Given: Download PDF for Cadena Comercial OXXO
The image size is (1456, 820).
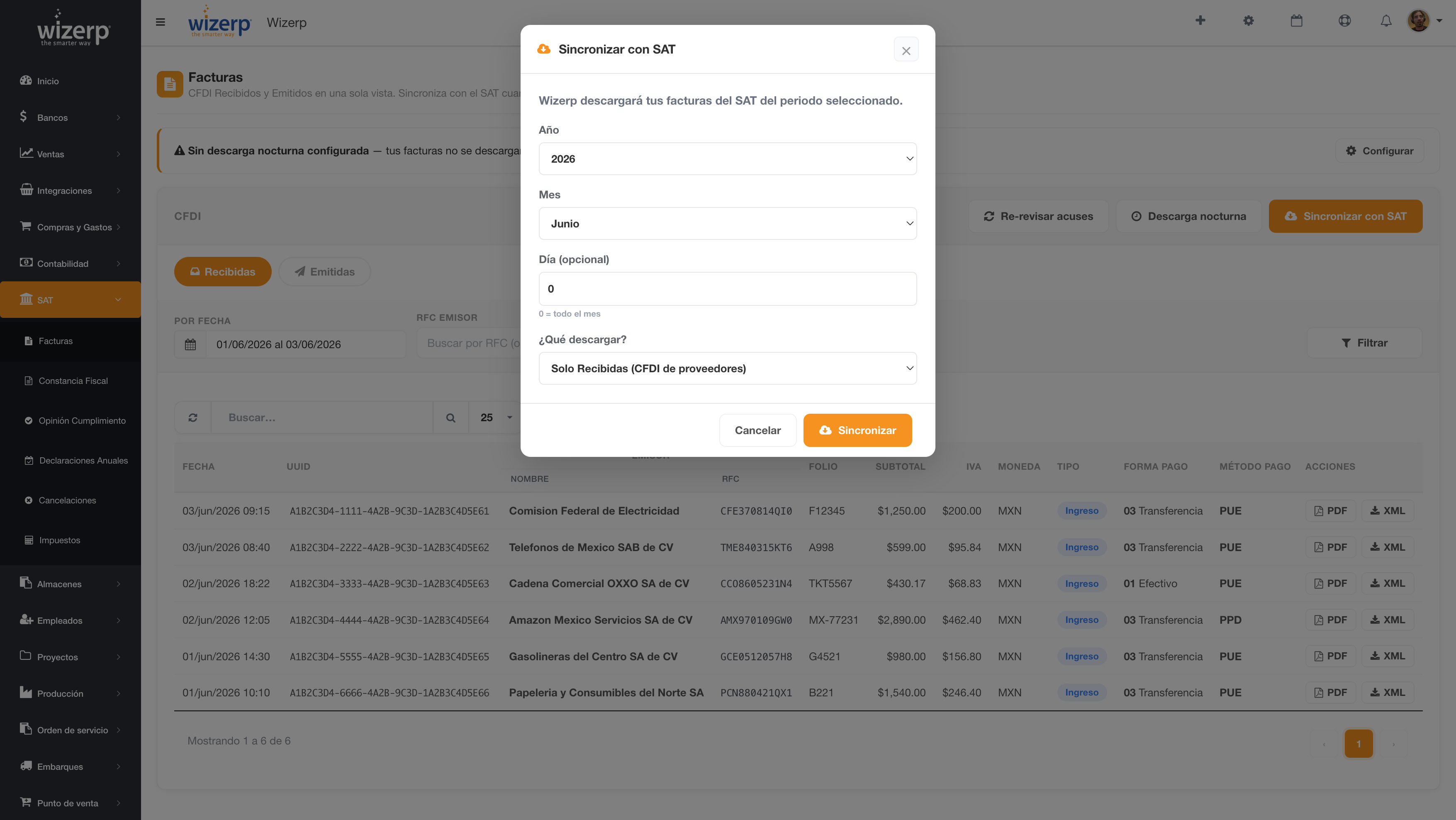Looking at the screenshot, I should (x=1331, y=583).
